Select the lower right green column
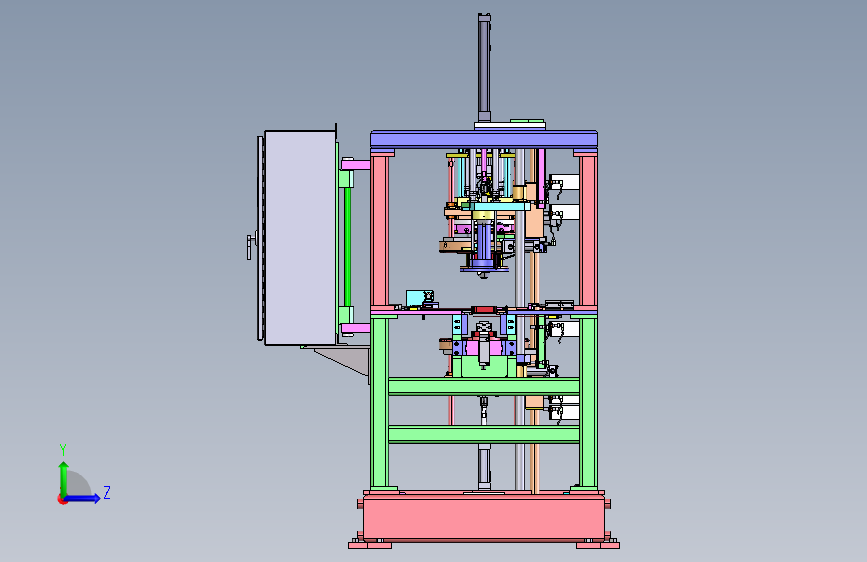 [588, 402]
